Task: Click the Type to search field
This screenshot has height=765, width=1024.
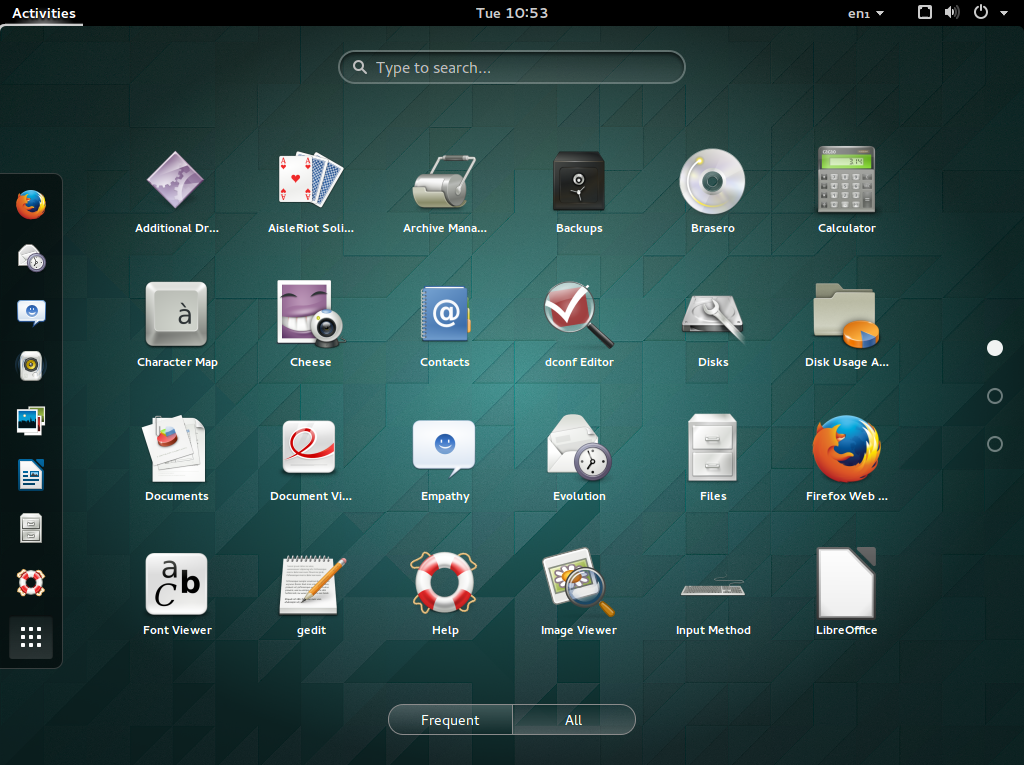Action: 511,67
